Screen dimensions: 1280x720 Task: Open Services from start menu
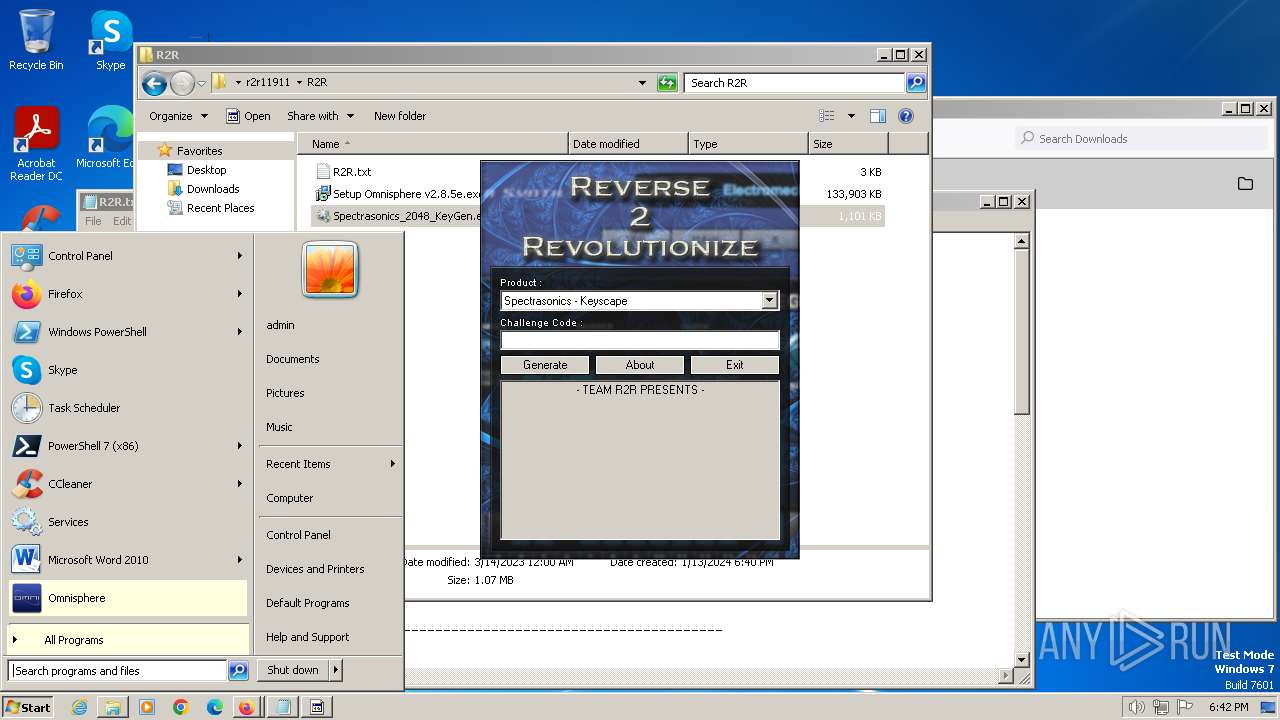tap(127, 522)
